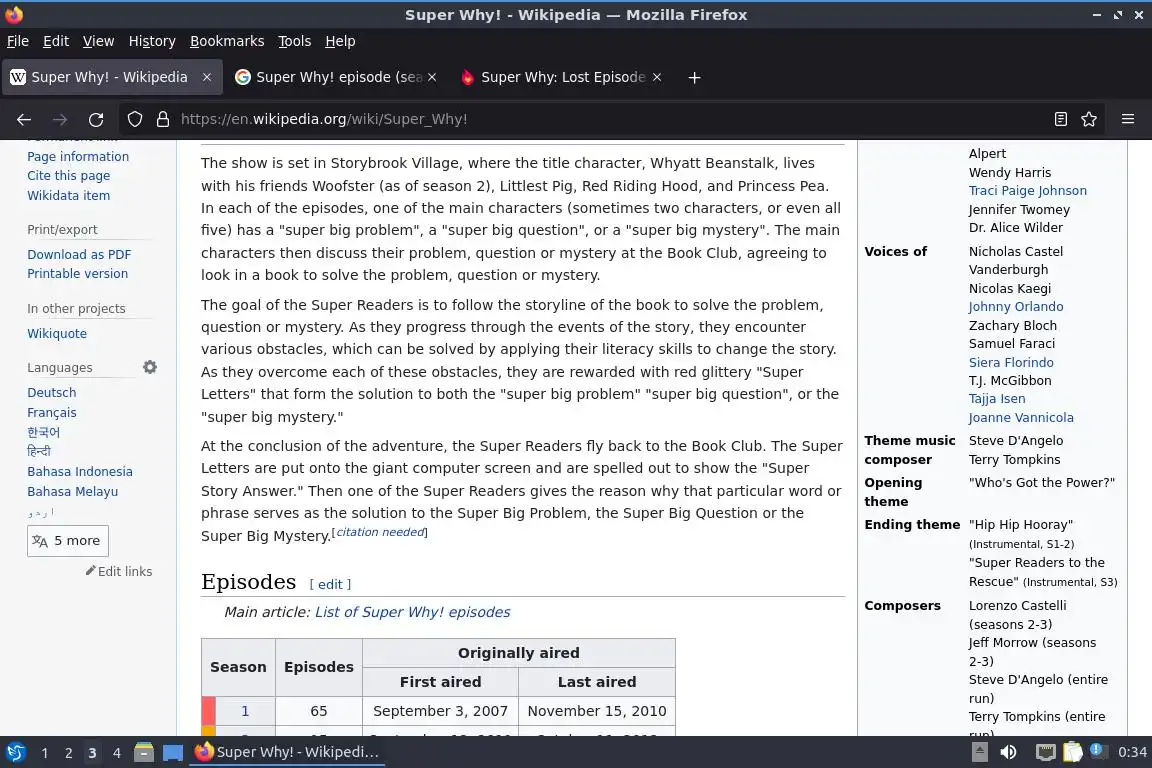1152x768 pixels.
Task: Switch to workspace 4
Action: pos(116,753)
